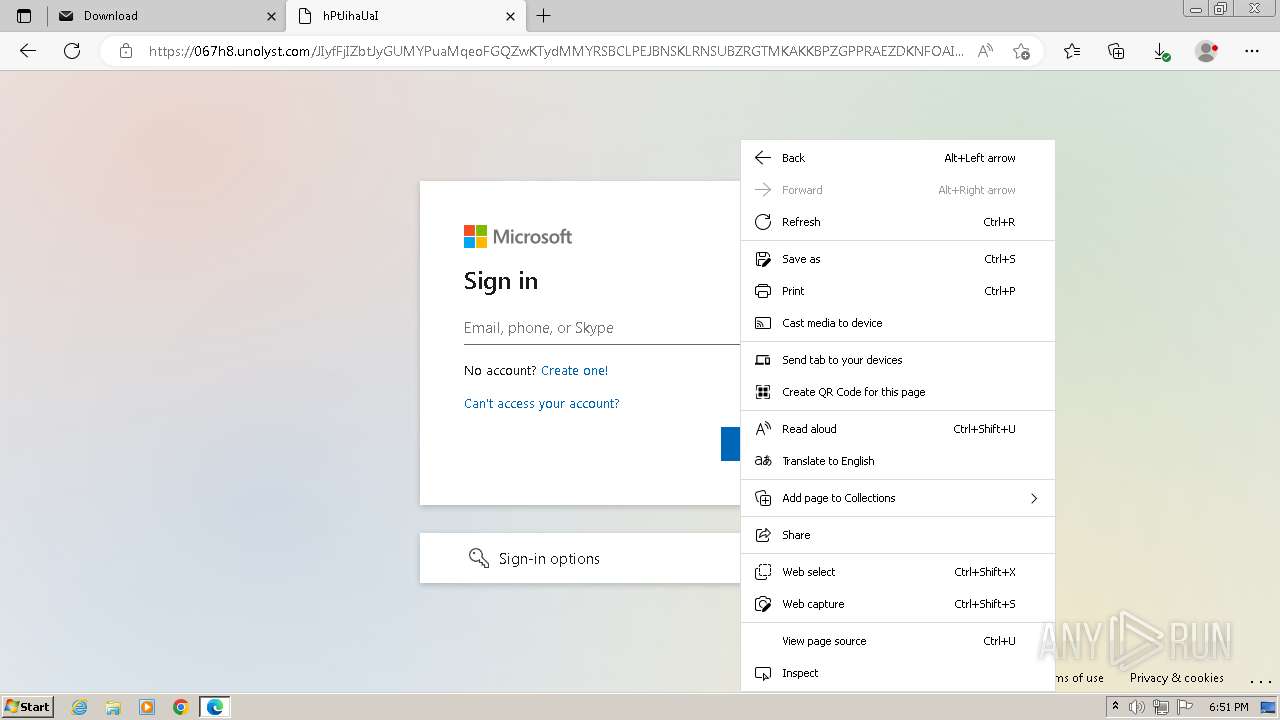Image resolution: width=1280 pixels, height=720 pixels.
Task: Select Send tab to your devices
Action: coord(898,360)
